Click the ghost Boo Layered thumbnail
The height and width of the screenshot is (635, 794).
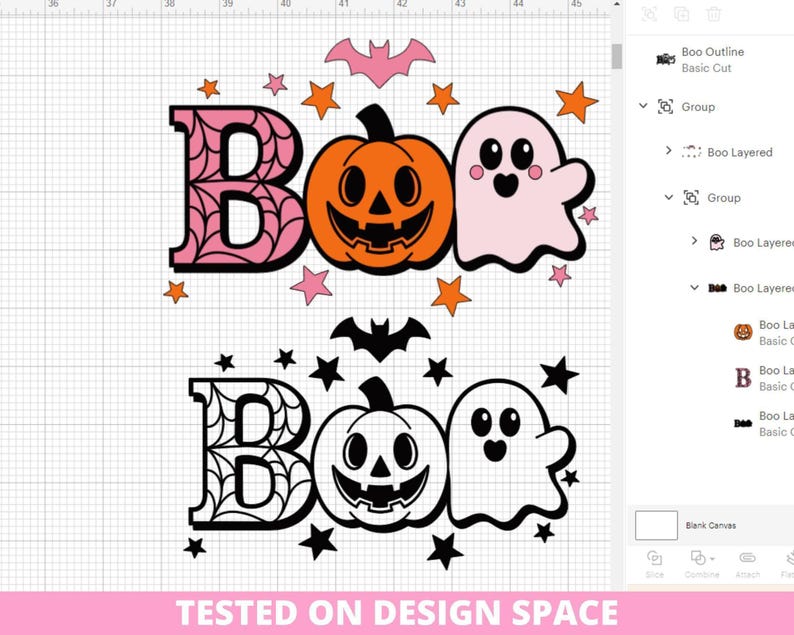click(717, 243)
